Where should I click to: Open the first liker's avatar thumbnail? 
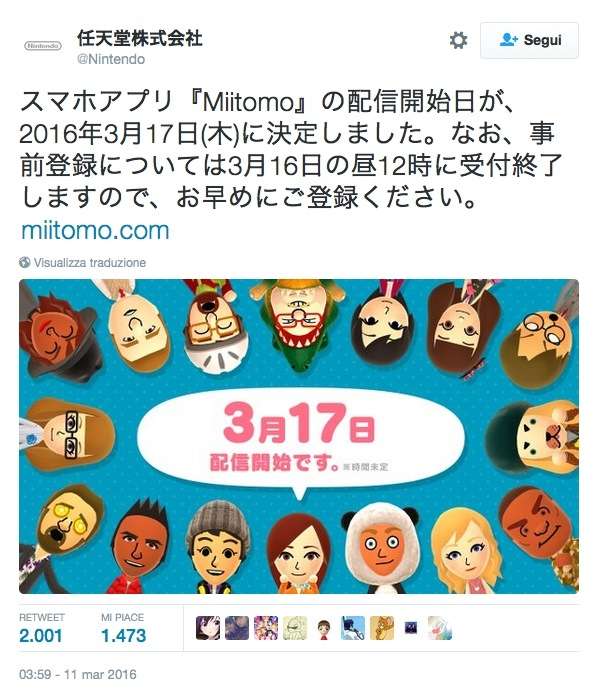[x=208, y=628]
